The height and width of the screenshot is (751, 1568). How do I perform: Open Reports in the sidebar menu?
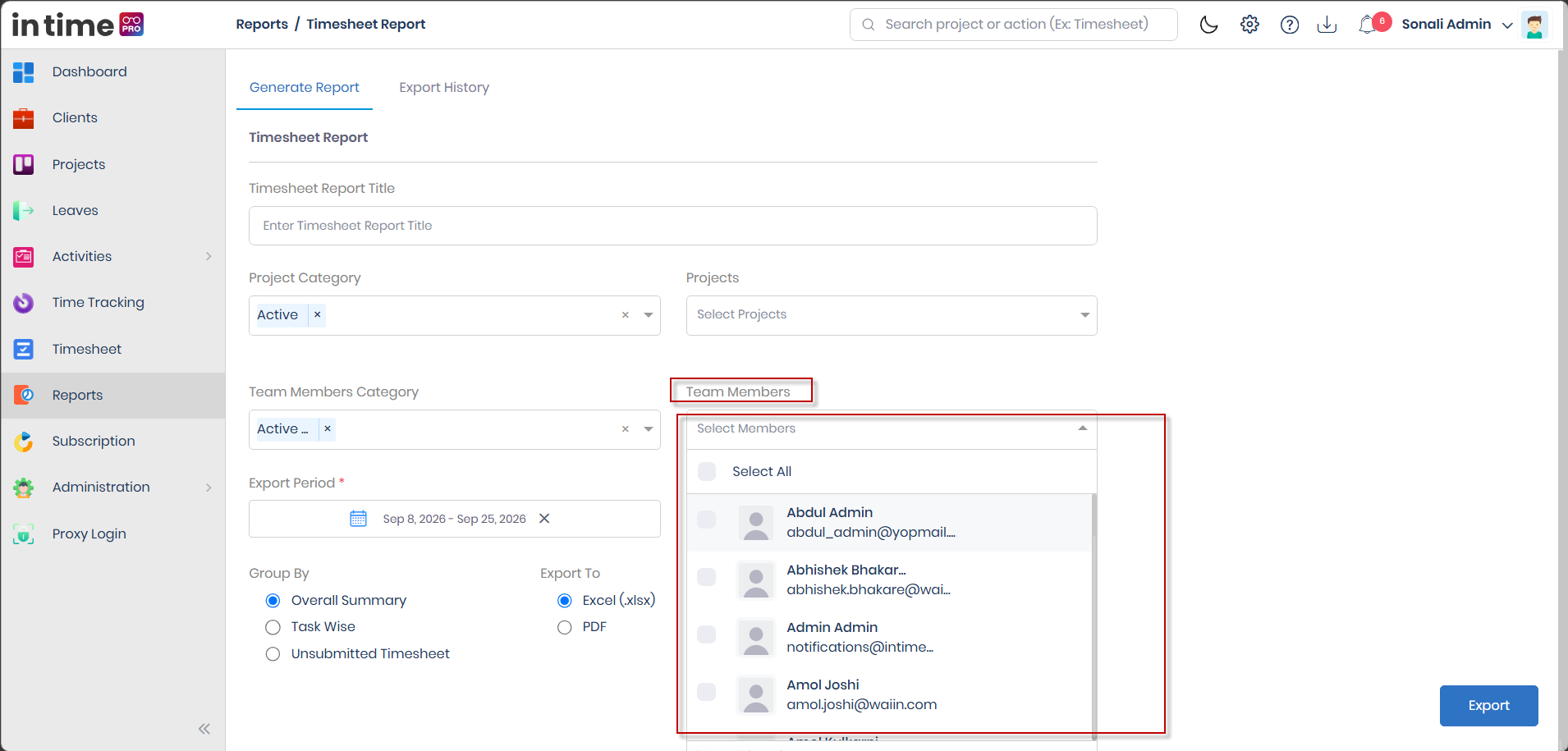[113, 396]
